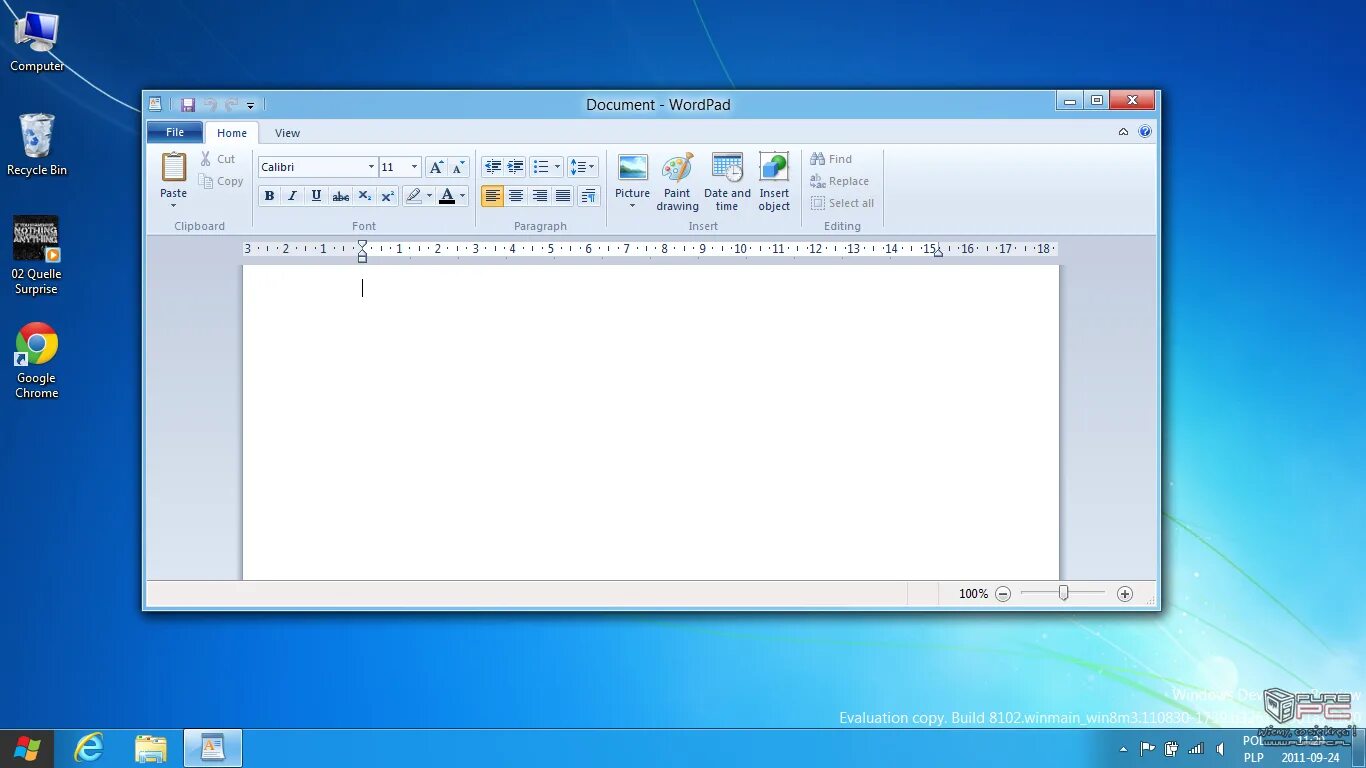Switch to the View tab

[x=288, y=133]
